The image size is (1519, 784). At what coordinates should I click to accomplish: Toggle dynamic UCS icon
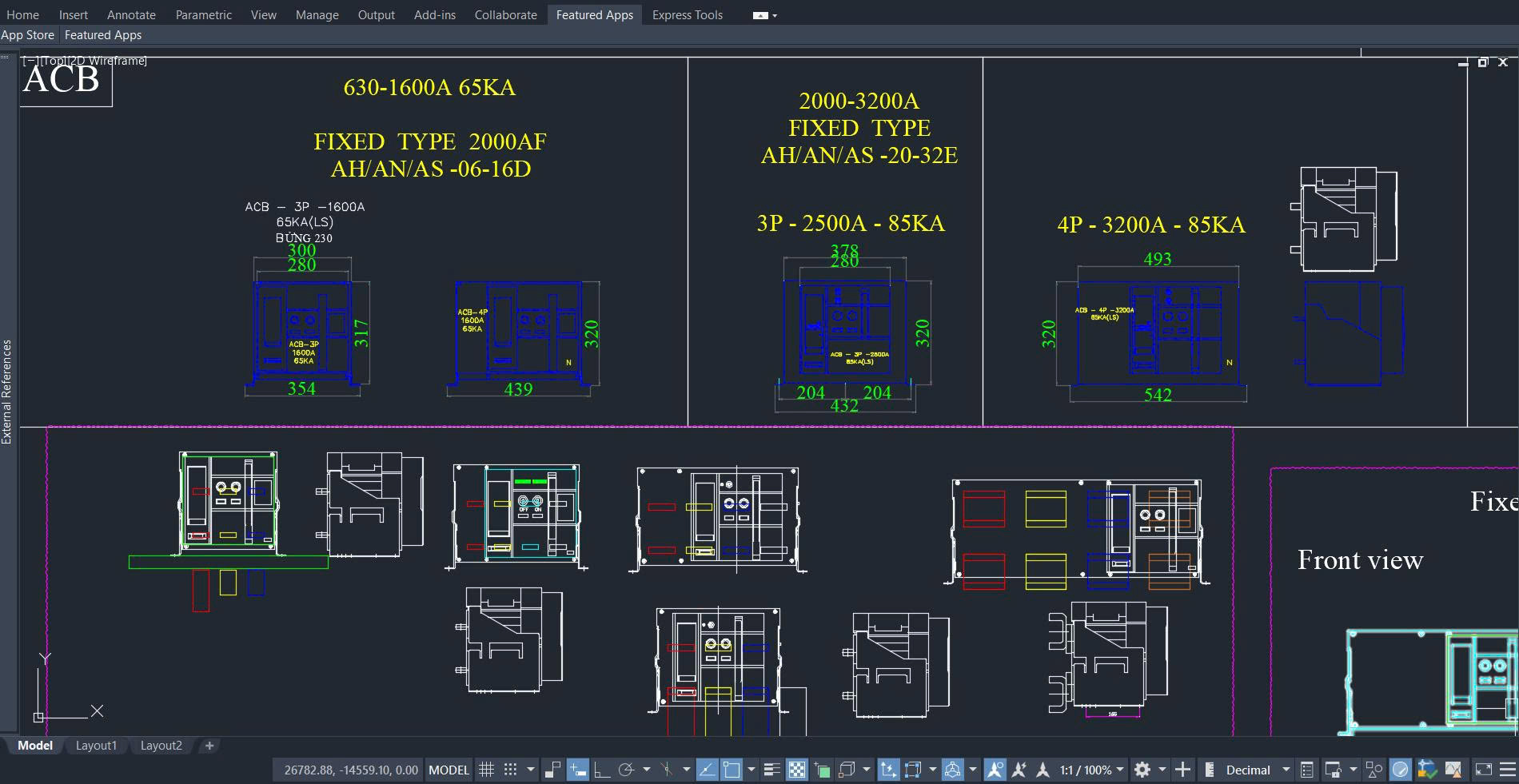888,770
